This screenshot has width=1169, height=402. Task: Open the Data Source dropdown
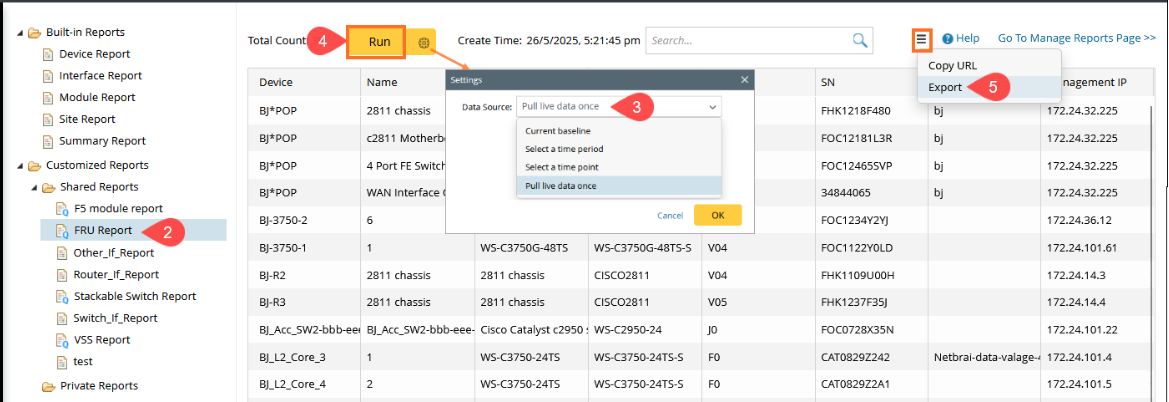[619, 107]
